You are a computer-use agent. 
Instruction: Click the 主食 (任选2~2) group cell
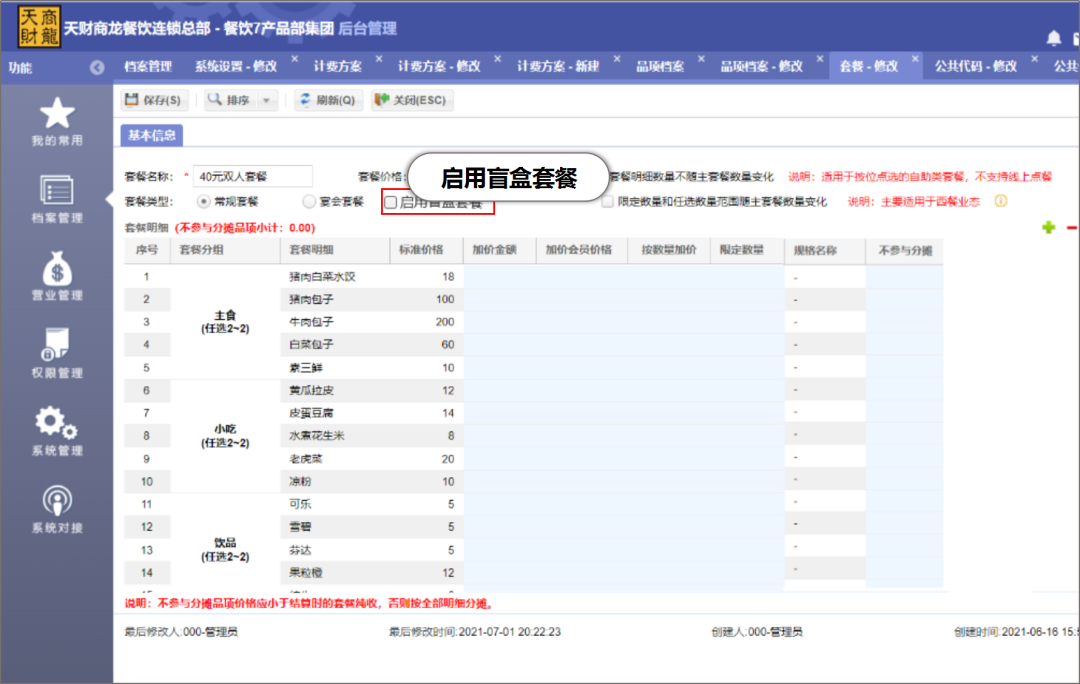pyautogui.click(x=225, y=322)
